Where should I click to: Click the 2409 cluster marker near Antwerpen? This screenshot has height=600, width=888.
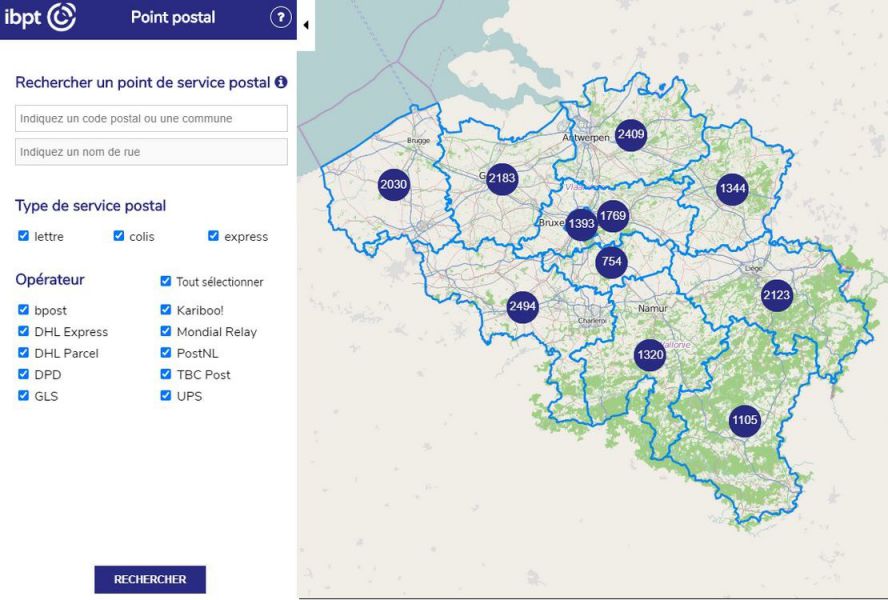tap(631, 134)
